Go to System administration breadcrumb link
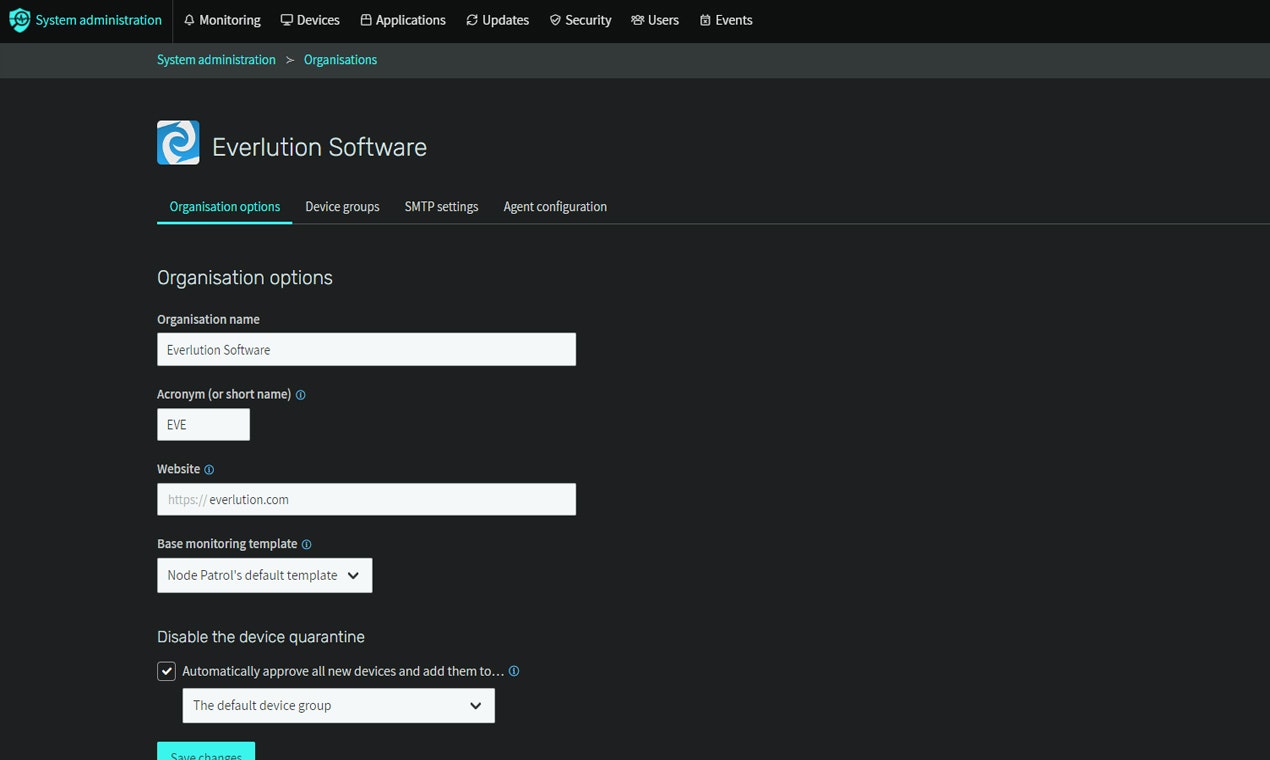 [x=216, y=60]
